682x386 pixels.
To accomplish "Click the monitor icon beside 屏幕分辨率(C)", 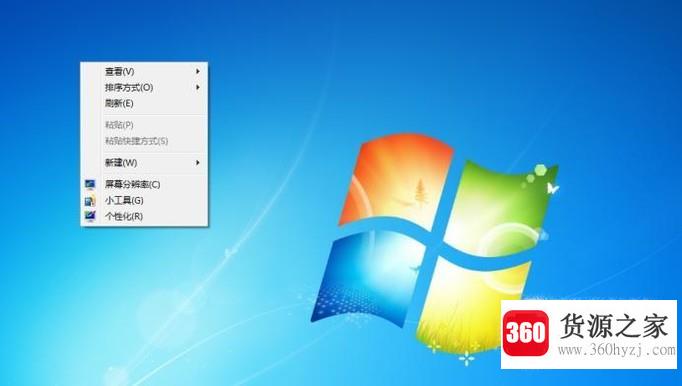I will coord(90,185).
